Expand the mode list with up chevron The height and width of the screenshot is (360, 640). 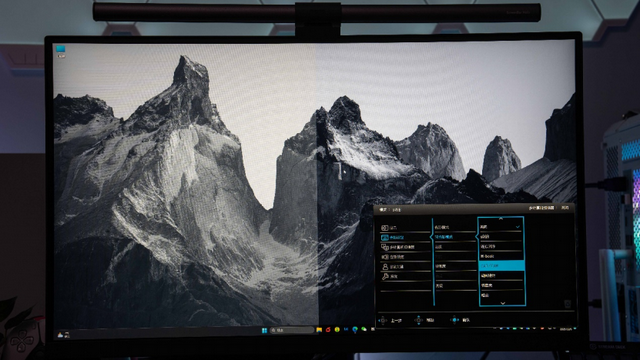point(501,219)
